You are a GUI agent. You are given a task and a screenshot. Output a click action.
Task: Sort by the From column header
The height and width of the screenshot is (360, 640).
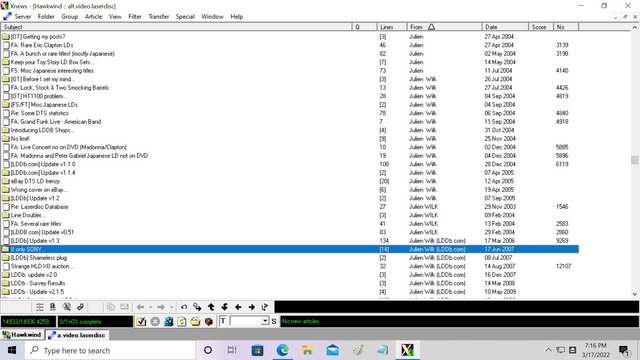444,27
